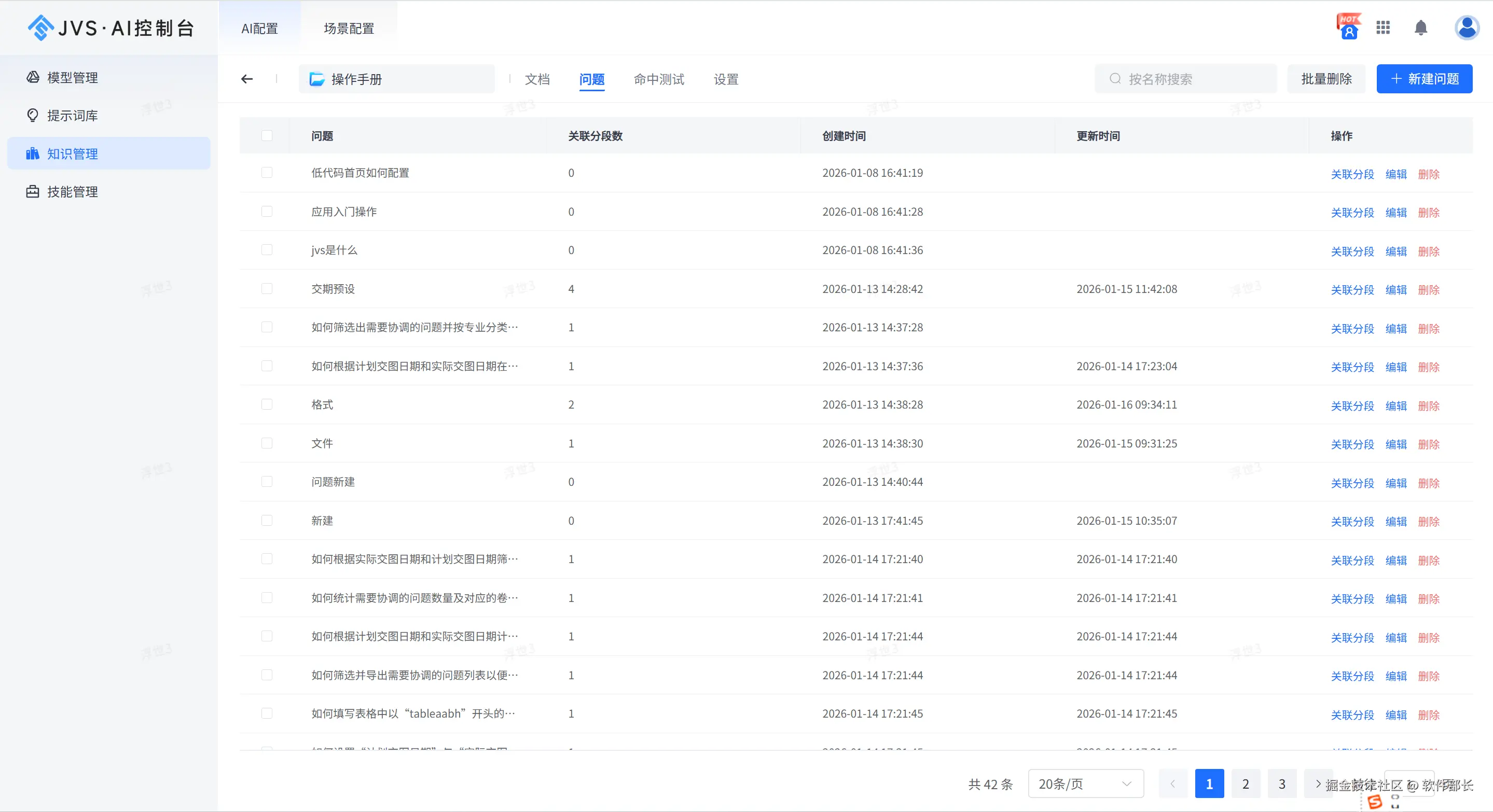Image resolution: width=1493 pixels, height=812 pixels.
Task: Click 删除 for 格式 row
Action: 1428,405
